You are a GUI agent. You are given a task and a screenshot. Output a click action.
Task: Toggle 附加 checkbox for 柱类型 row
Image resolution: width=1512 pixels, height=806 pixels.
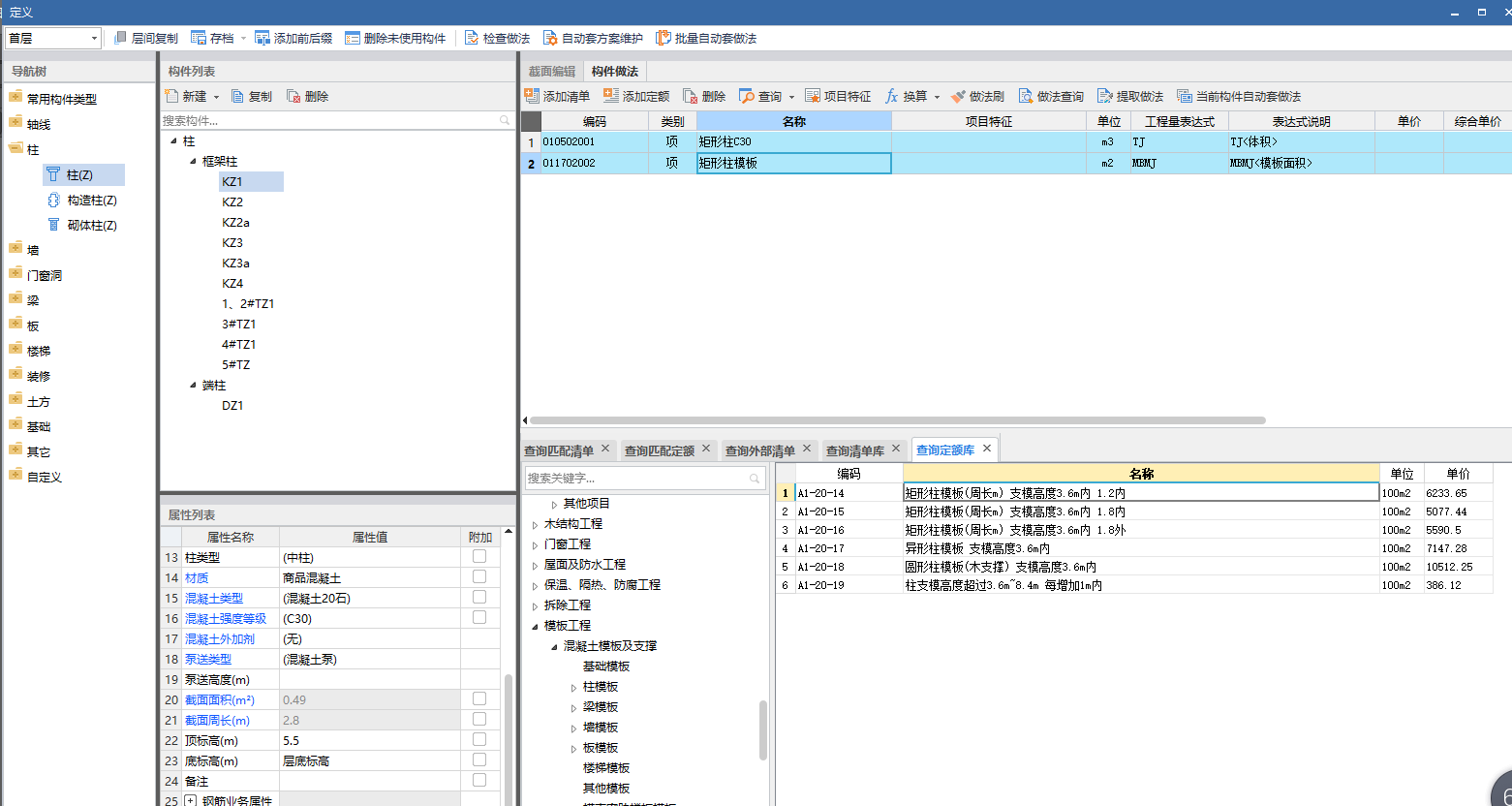479,556
